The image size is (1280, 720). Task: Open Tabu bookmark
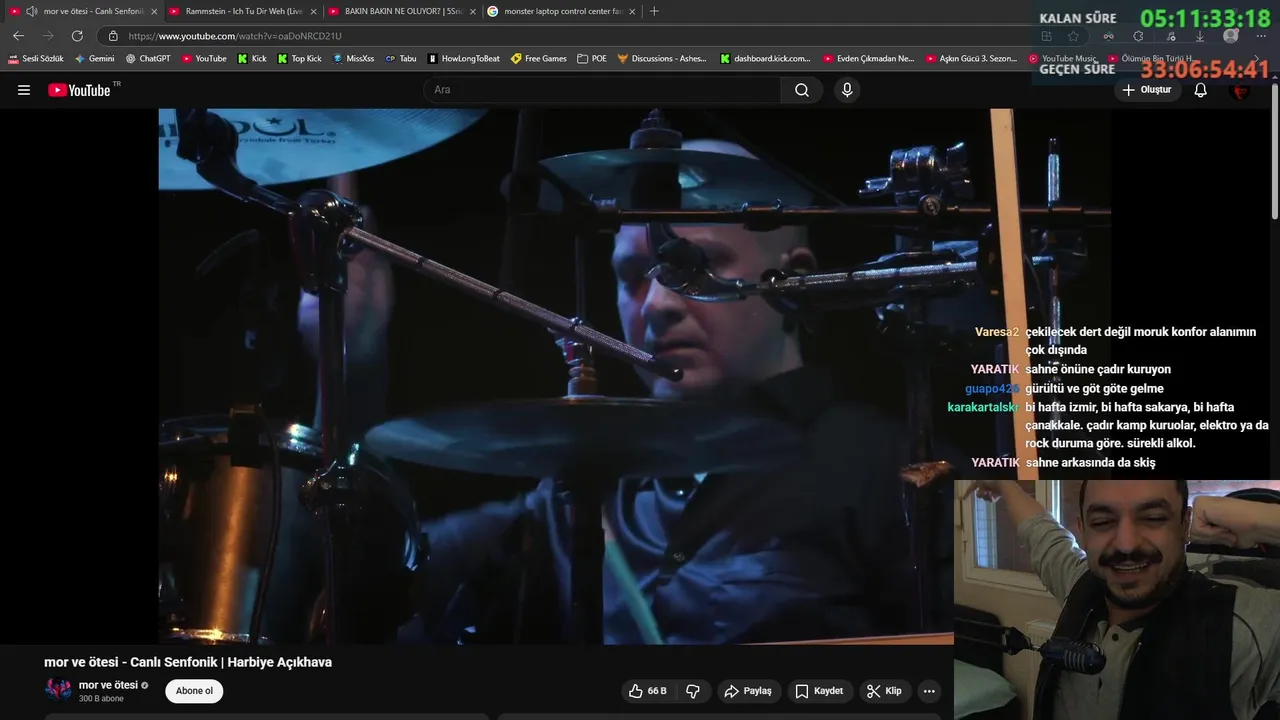(x=401, y=59)
